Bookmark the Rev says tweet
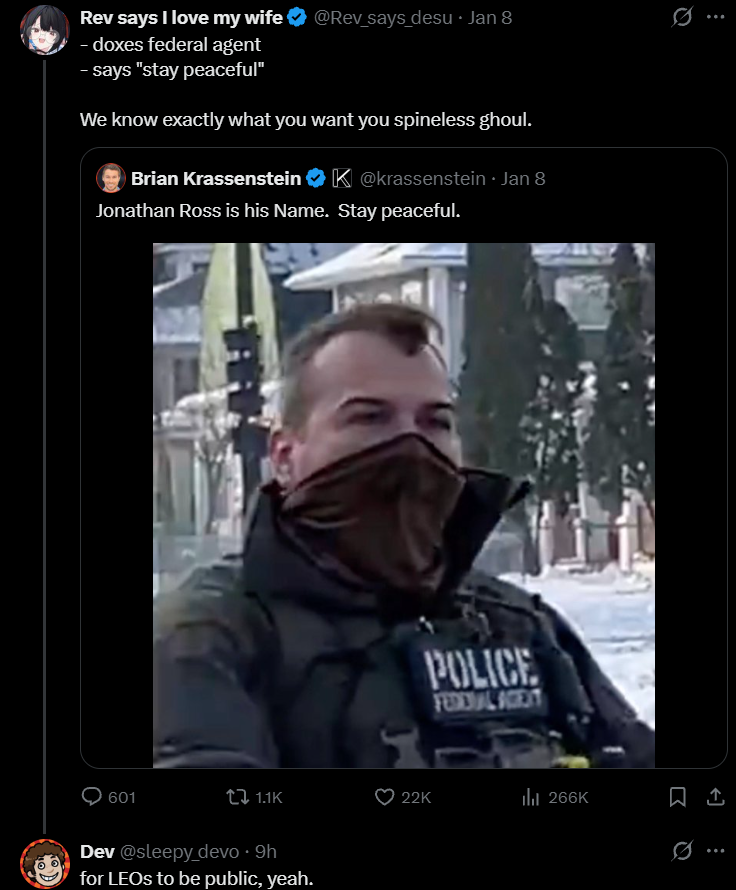The width and height of the screenshot is (736, 890). click(x=678, y=797)
